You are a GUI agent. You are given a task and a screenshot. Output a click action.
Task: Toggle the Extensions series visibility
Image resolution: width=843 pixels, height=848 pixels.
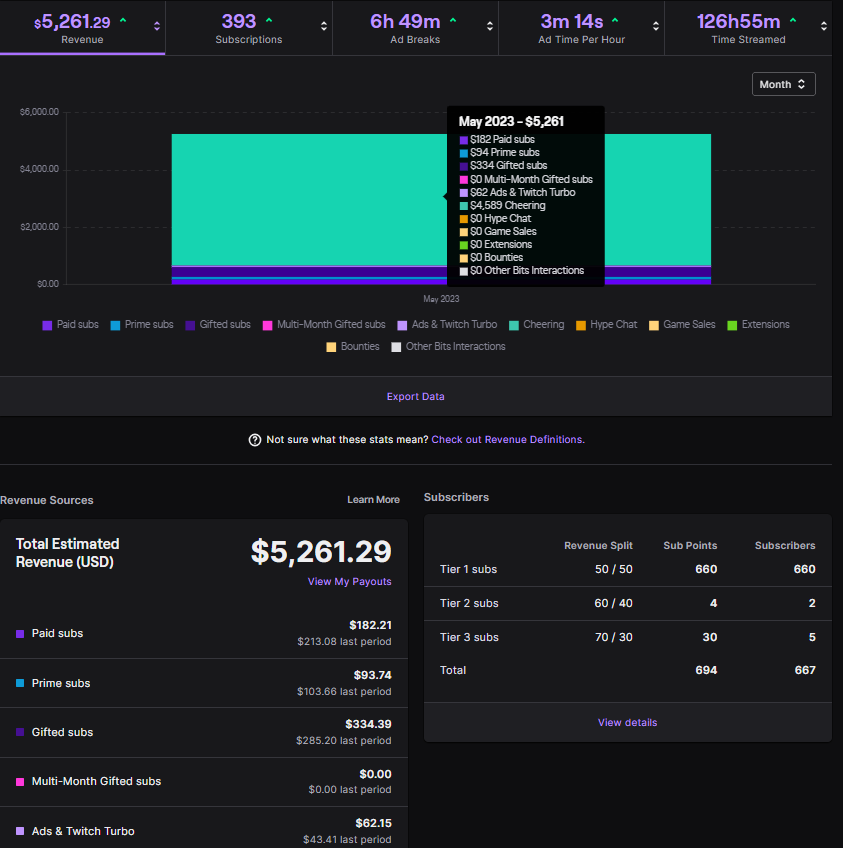click(x=730, y=324)
